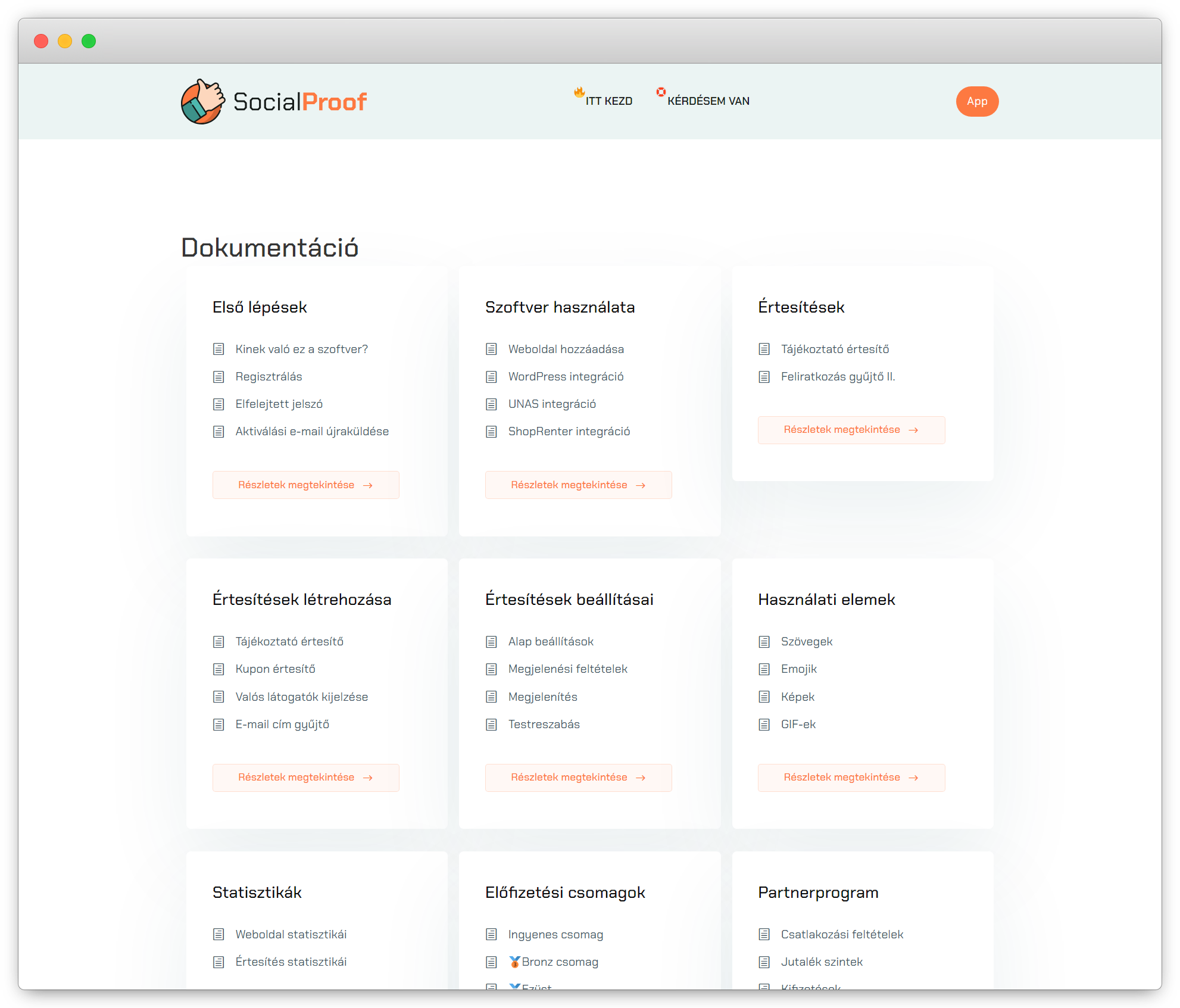
Task: Click the bronze medal icon beside Bronz csomag
Action: coord(515,962)
